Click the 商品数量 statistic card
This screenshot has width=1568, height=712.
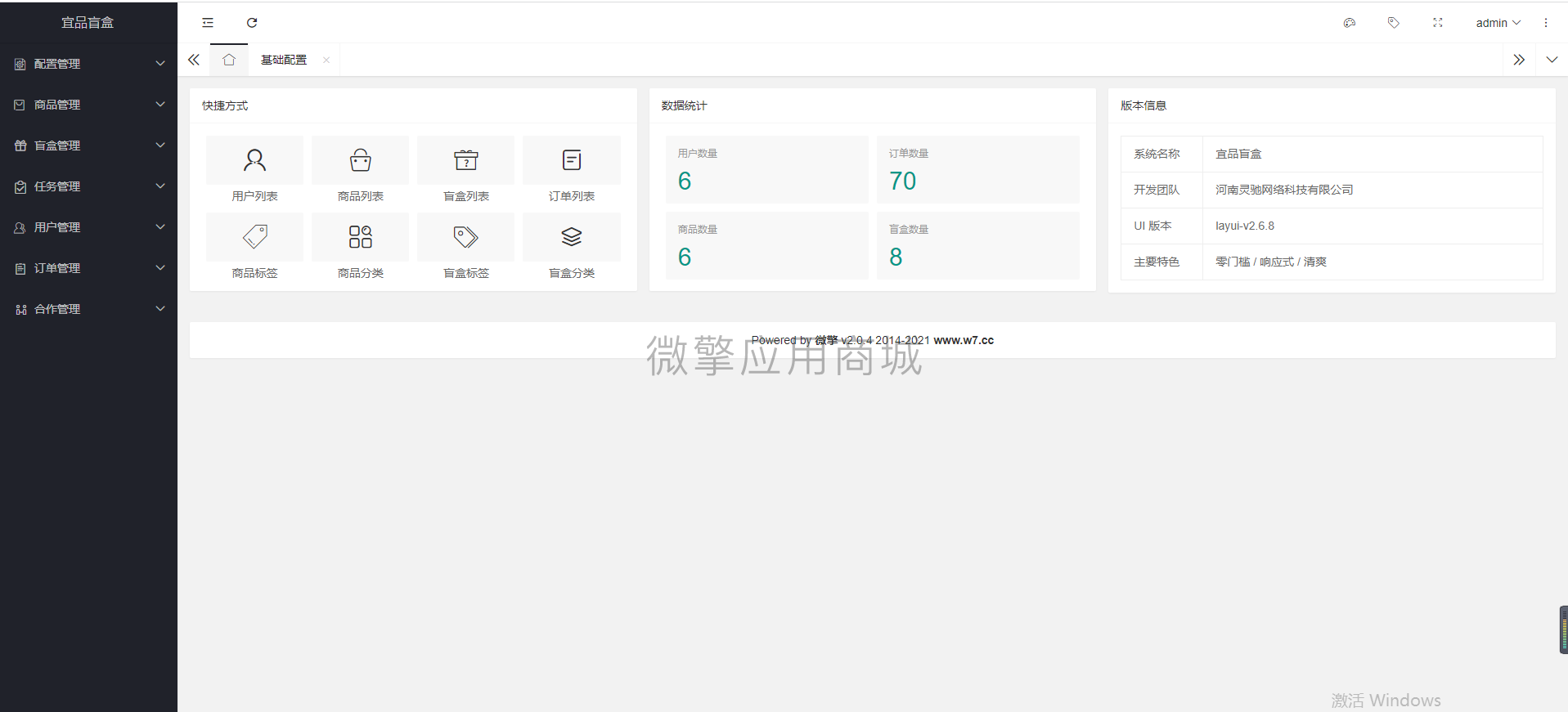[766, 245]
